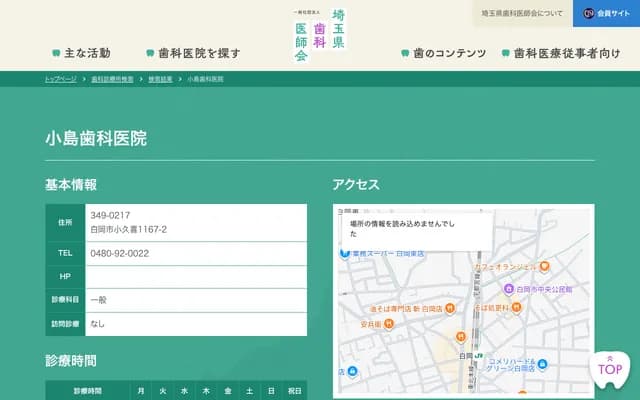The image size is (640, 400).
Task: Click the tooth icon beside 歯科医療従事者向け
Action: [x=505, y=53]
